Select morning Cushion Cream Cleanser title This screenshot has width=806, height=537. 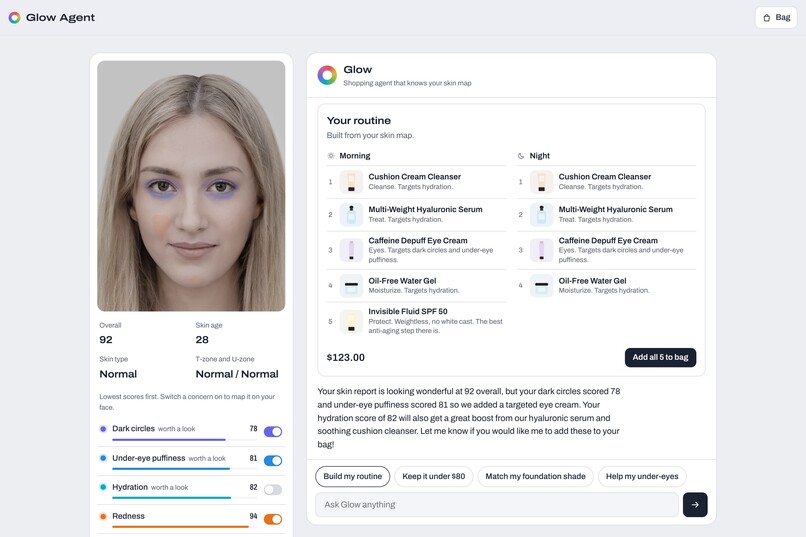click(x=414, y=177)
